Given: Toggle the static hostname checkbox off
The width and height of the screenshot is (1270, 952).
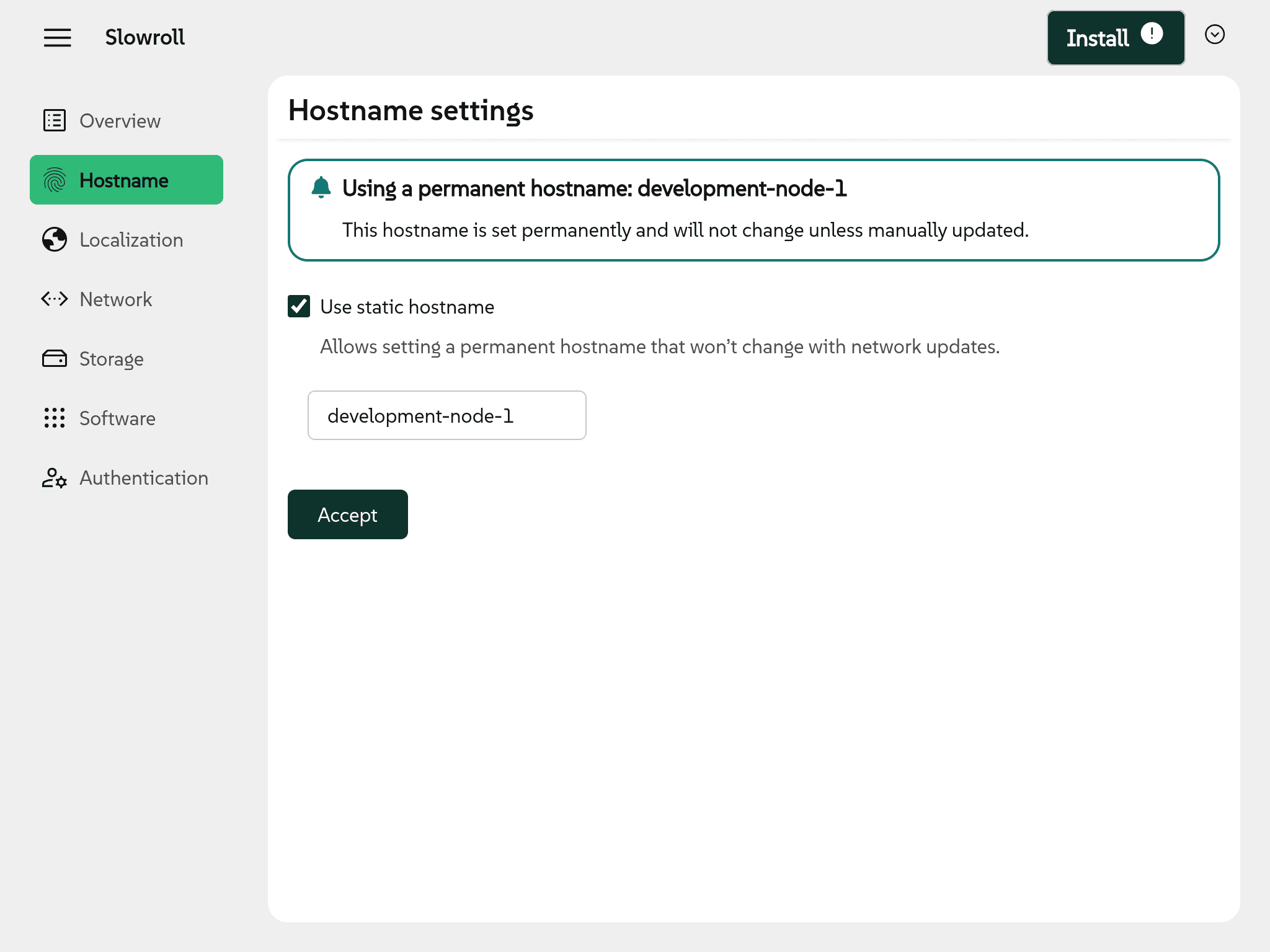Looking at the screenshot, I should click(298, 306).
